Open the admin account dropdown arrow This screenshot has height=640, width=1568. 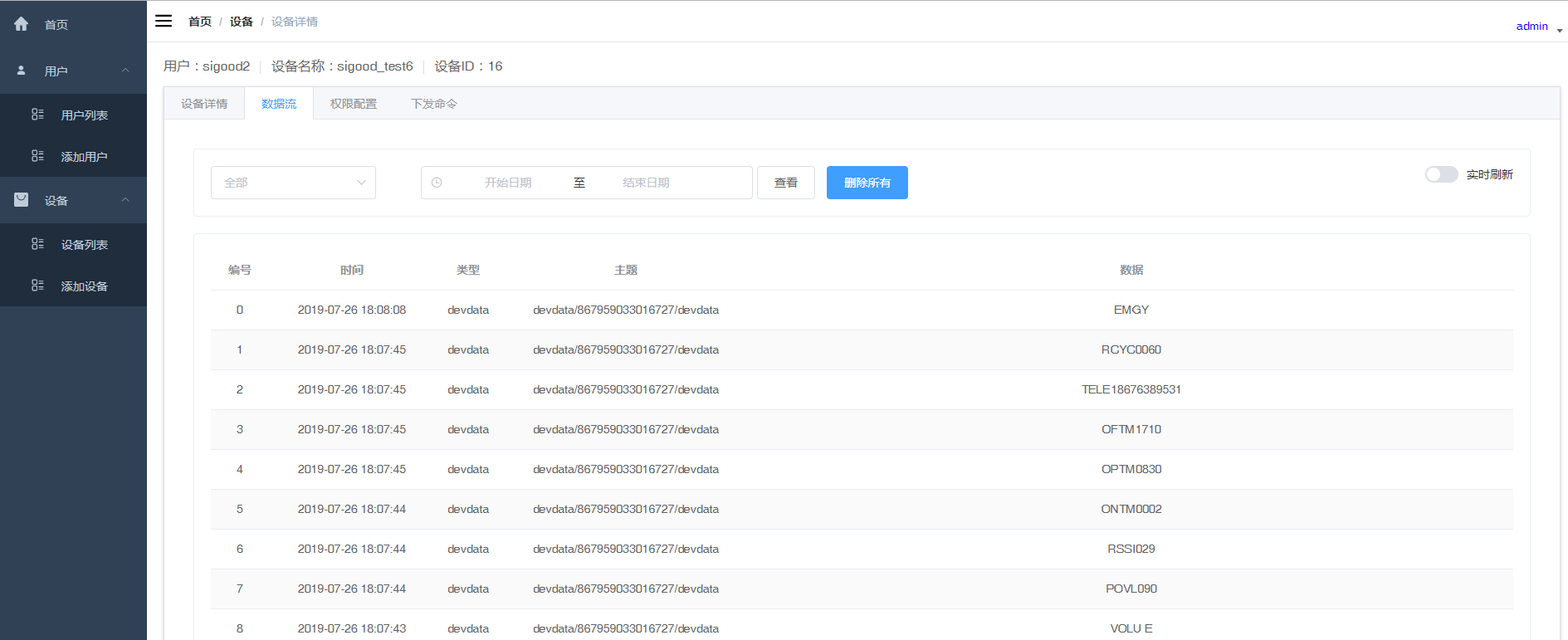(1560, 30)
